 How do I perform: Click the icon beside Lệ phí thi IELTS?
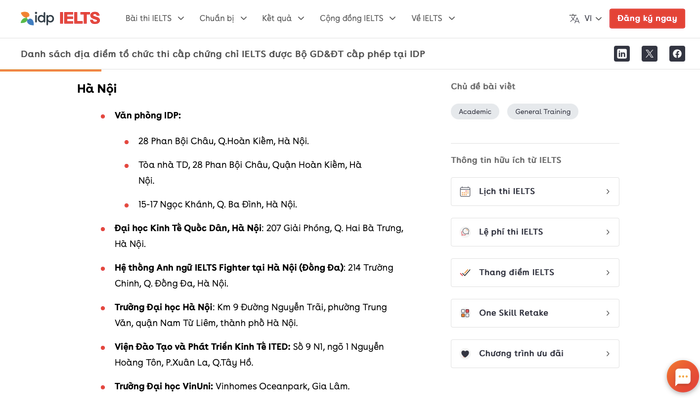(x=465, y=232)
